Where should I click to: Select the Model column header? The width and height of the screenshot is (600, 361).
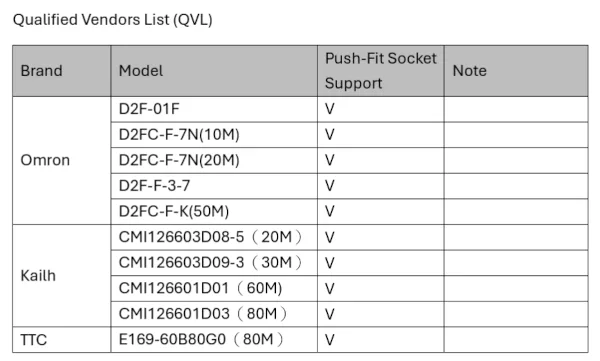(214, 71)
